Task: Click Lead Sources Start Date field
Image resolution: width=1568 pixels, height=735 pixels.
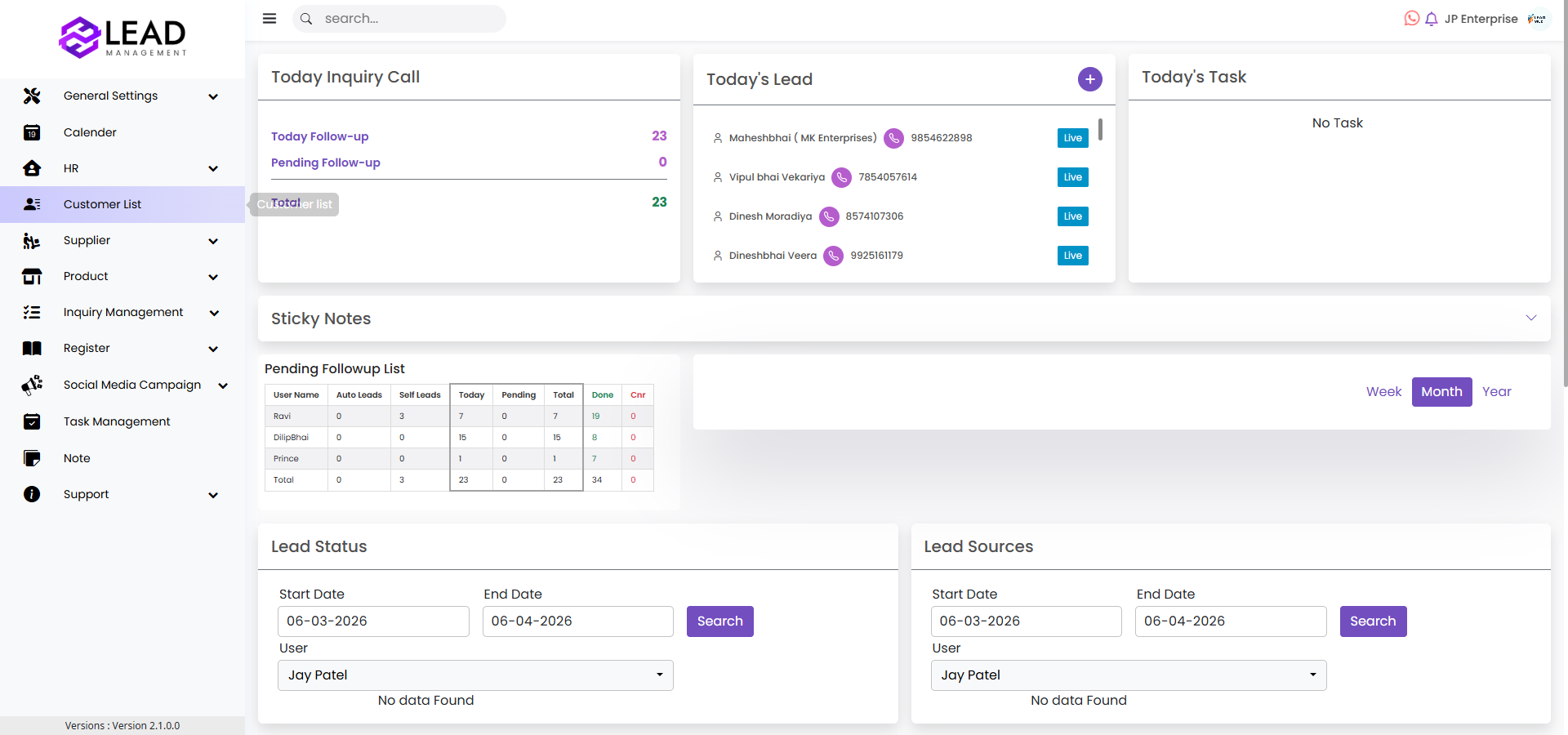Action: pyautogui.click(x=1027, y=621)
